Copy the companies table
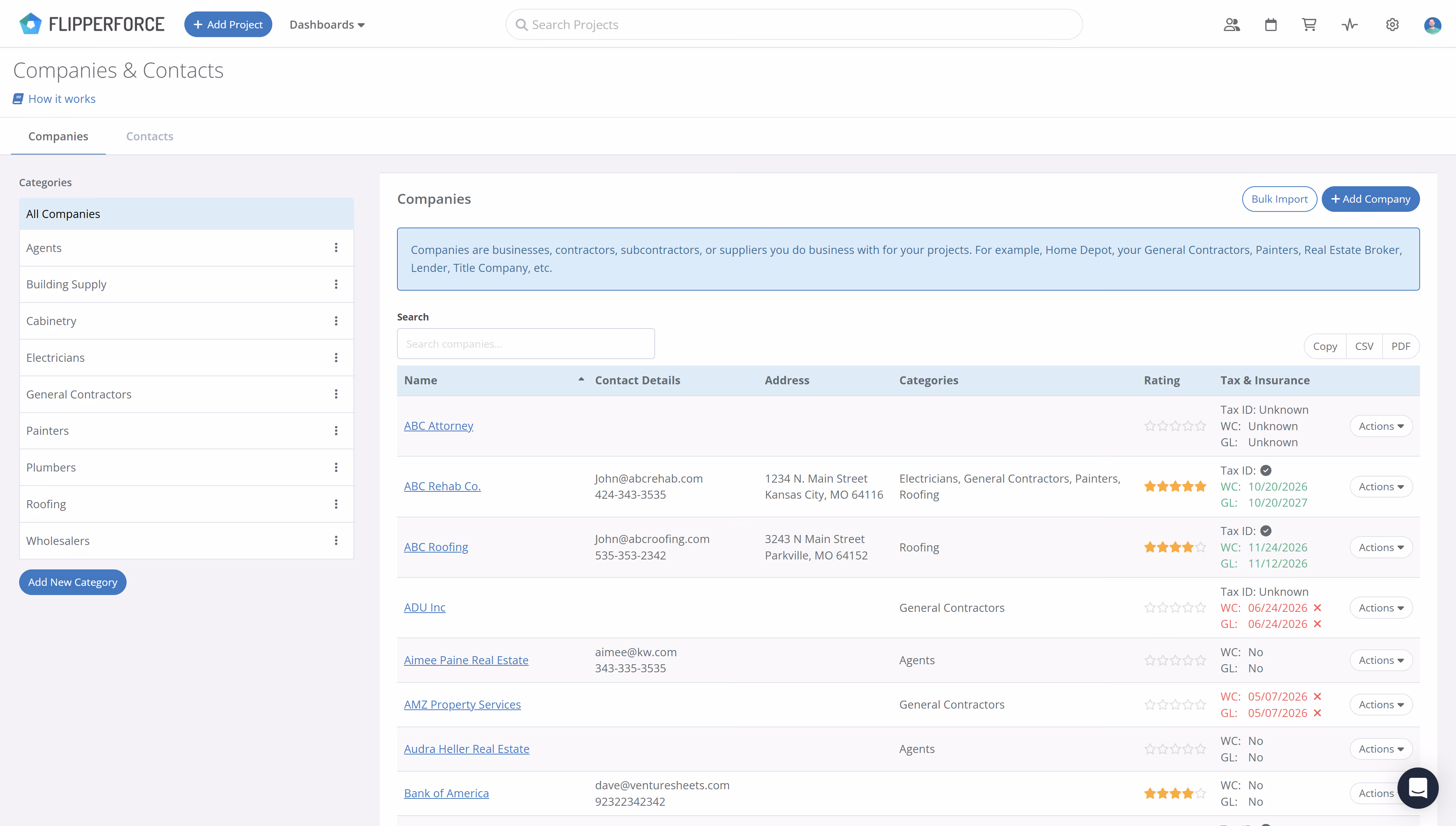 (1325, 346)
